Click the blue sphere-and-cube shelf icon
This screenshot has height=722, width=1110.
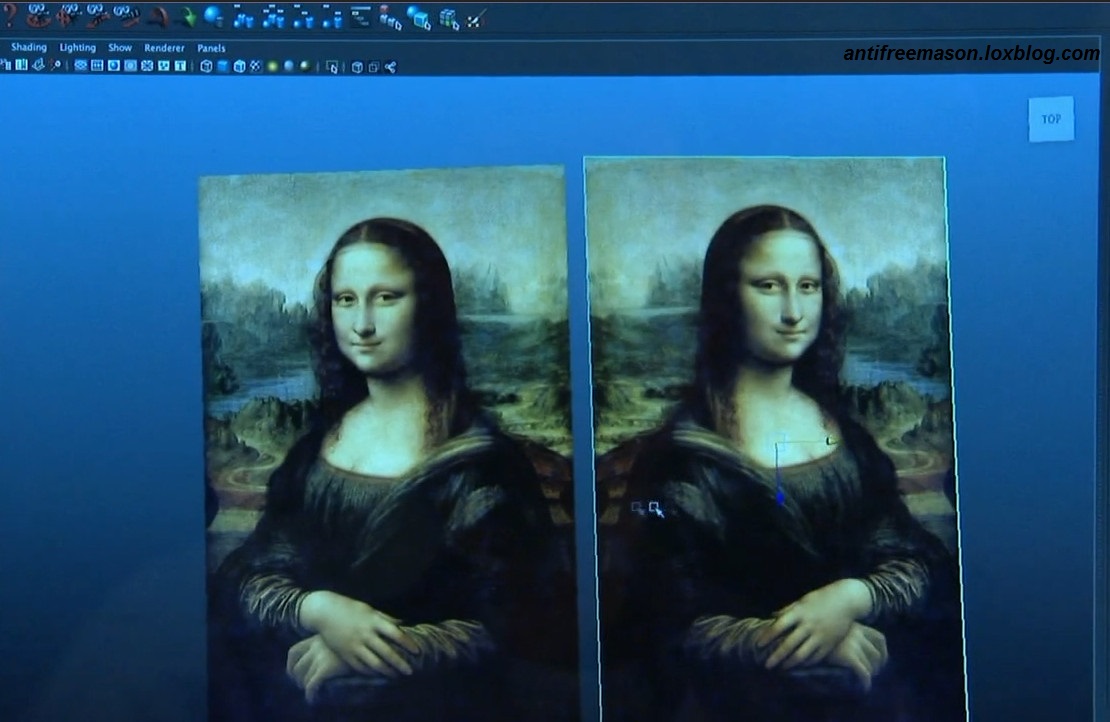[419, 16]
